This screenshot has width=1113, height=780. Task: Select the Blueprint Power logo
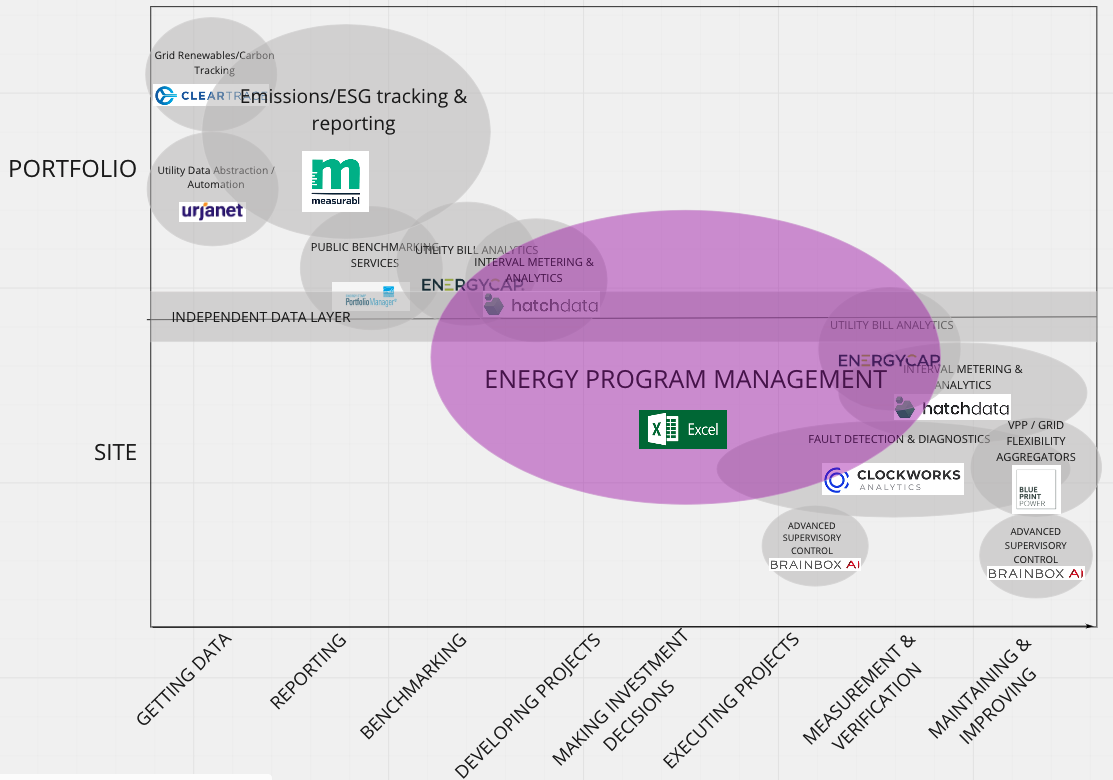pos(1035,489)
